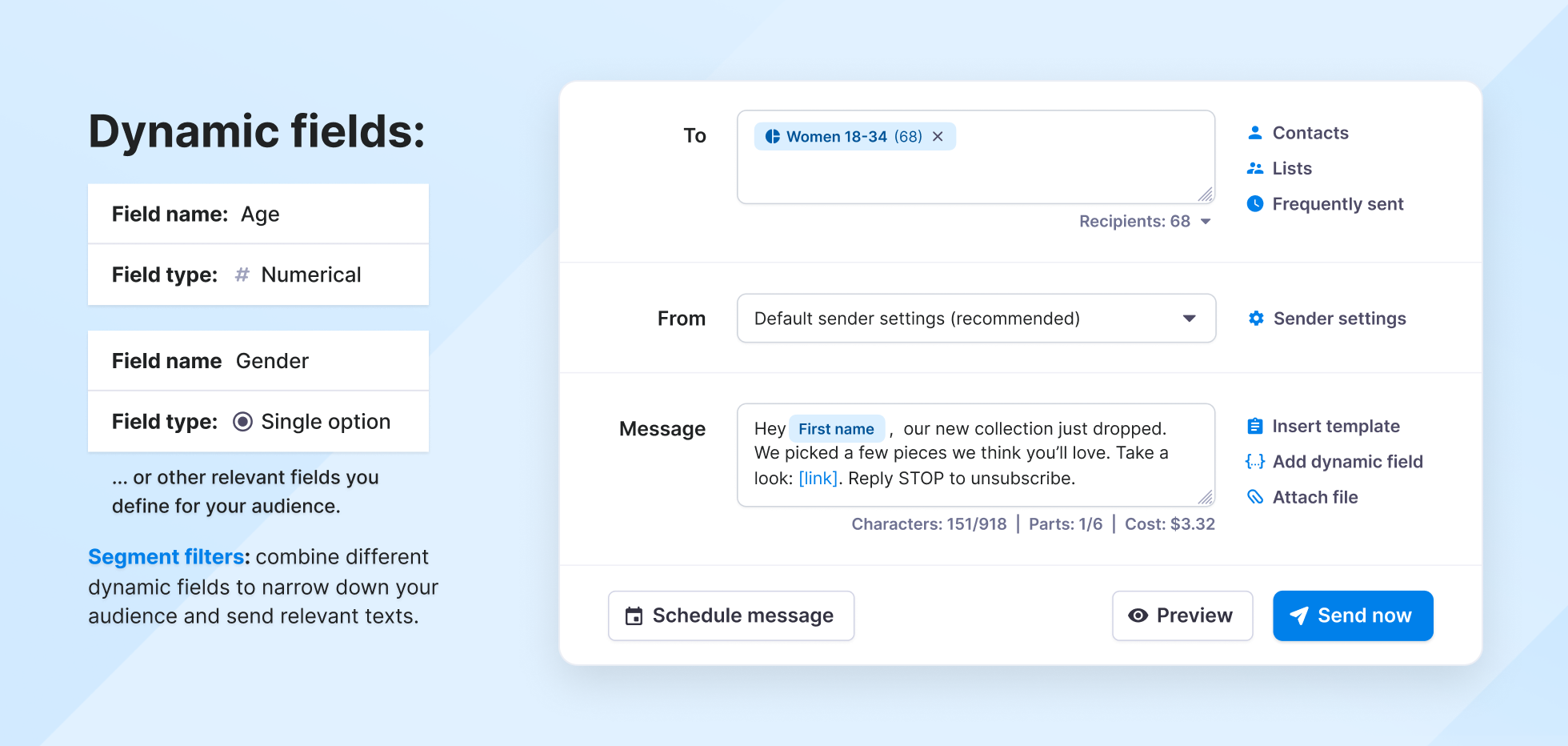Open the [link] in the message
This screenshot has width=1568, height=746.
(x=818, y=479)
